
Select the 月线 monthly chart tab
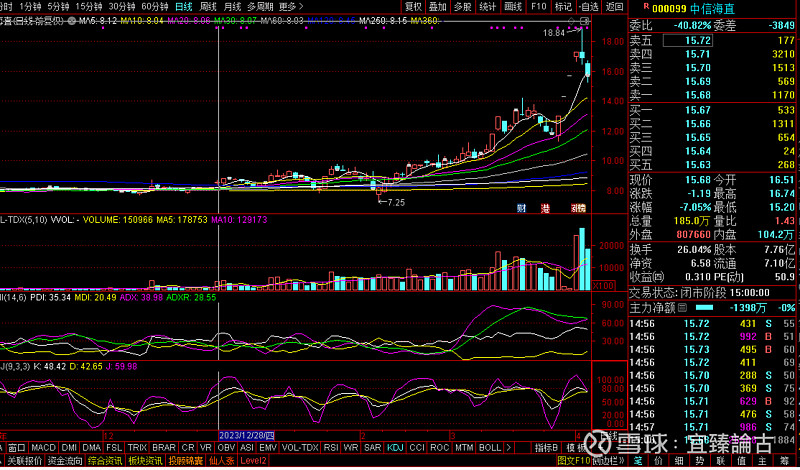232,7
